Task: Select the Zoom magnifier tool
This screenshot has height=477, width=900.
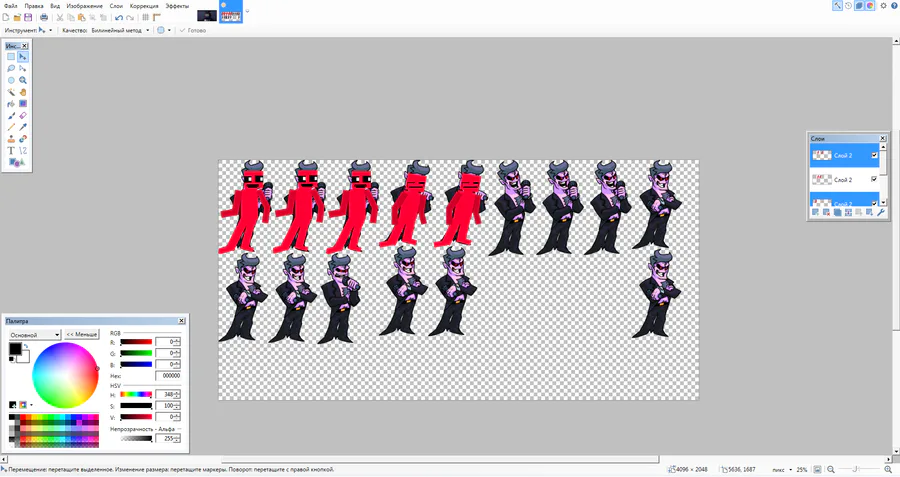Action: tap(22, 80)
